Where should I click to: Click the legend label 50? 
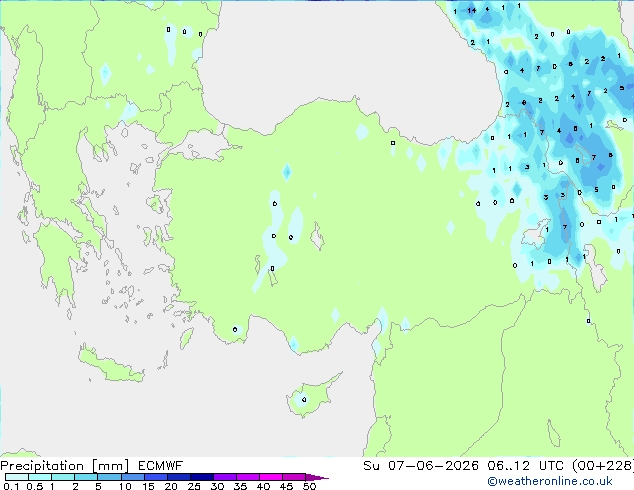coord(309,486)
